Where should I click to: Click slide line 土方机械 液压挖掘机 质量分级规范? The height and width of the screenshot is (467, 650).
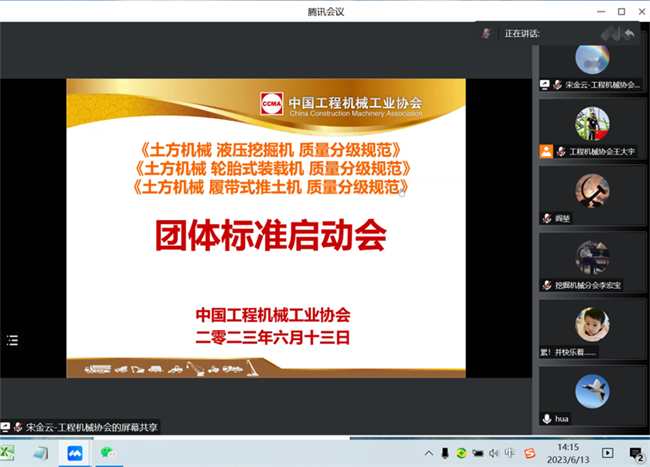pyautogui.click(x=271, y=150)
